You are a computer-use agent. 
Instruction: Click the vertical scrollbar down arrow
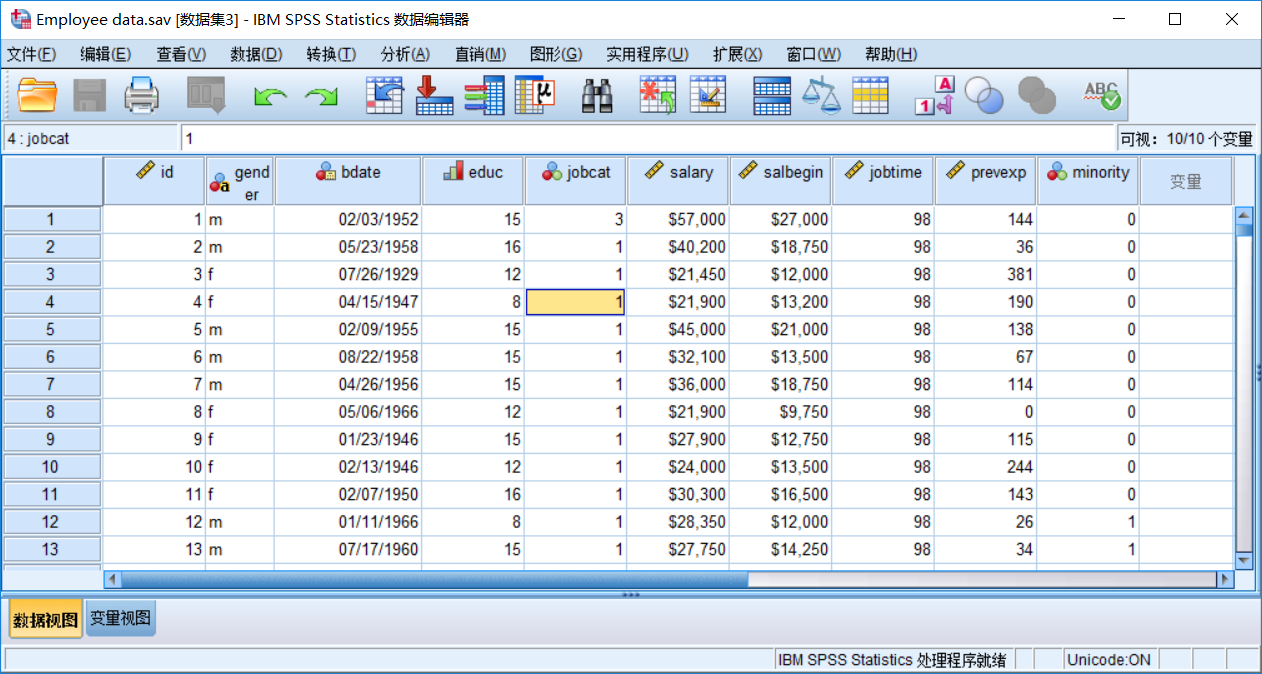coord(1244,560)
